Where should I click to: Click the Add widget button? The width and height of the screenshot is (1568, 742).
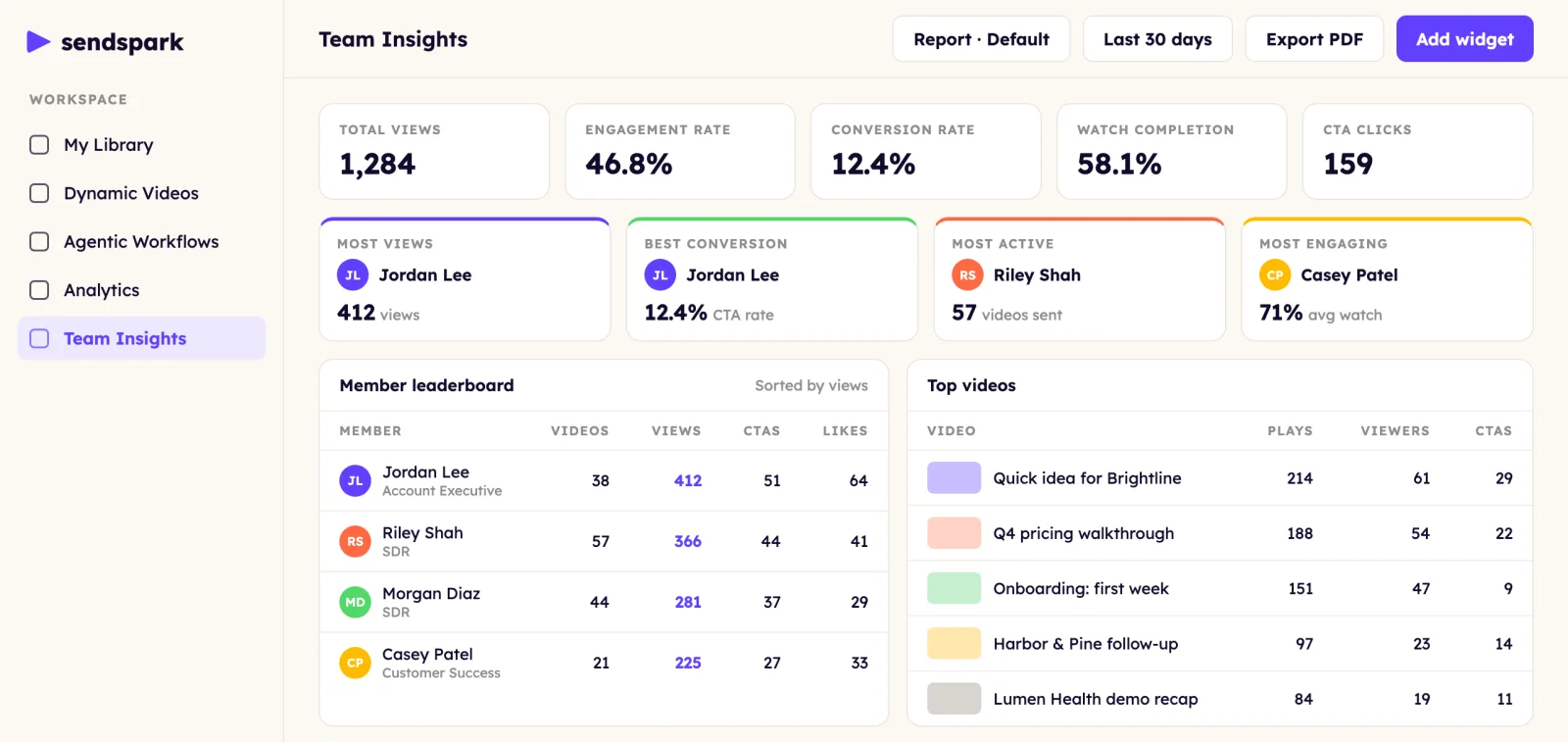(1464, 39)
